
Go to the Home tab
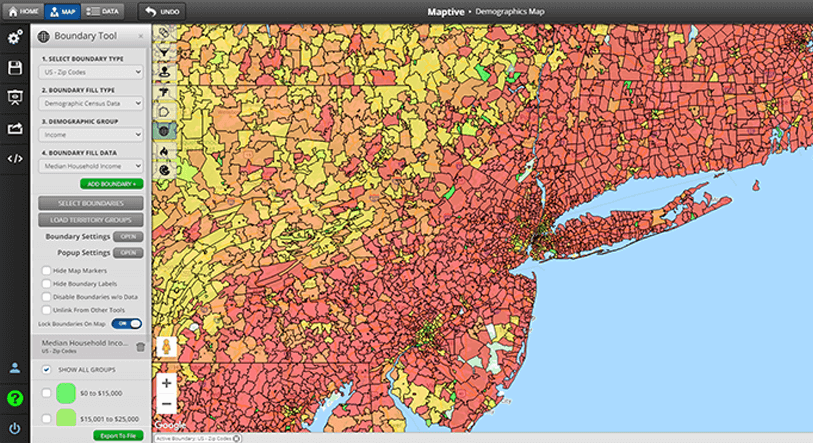click(22, 11)
